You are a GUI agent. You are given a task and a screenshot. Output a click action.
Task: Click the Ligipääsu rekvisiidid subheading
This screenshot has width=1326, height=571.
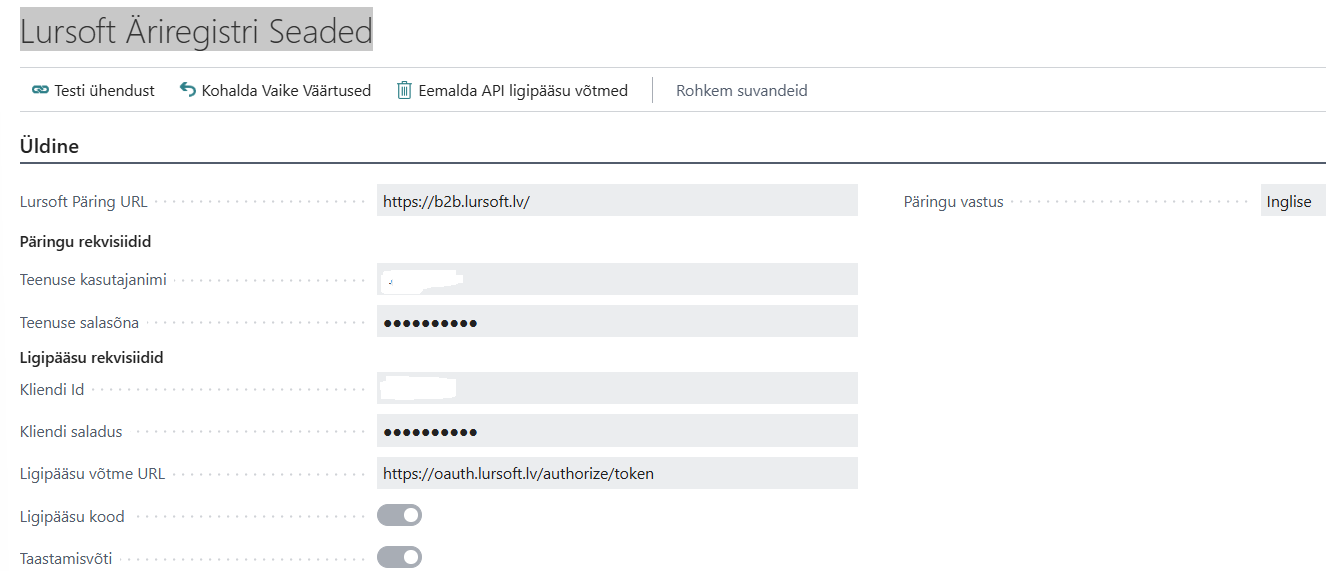point(91,357)
